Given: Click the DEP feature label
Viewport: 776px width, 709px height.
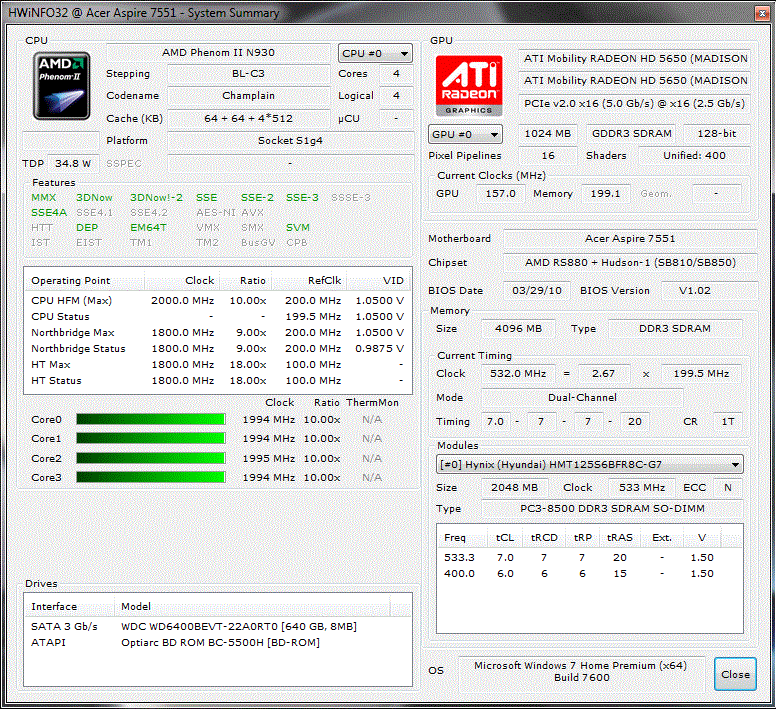Looking at the screenshot, I should 87,228.
